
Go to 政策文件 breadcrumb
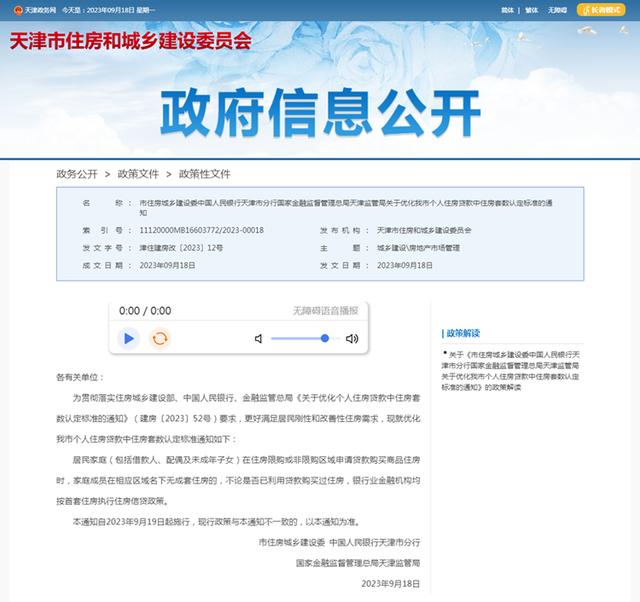click(x=138, y=173)
